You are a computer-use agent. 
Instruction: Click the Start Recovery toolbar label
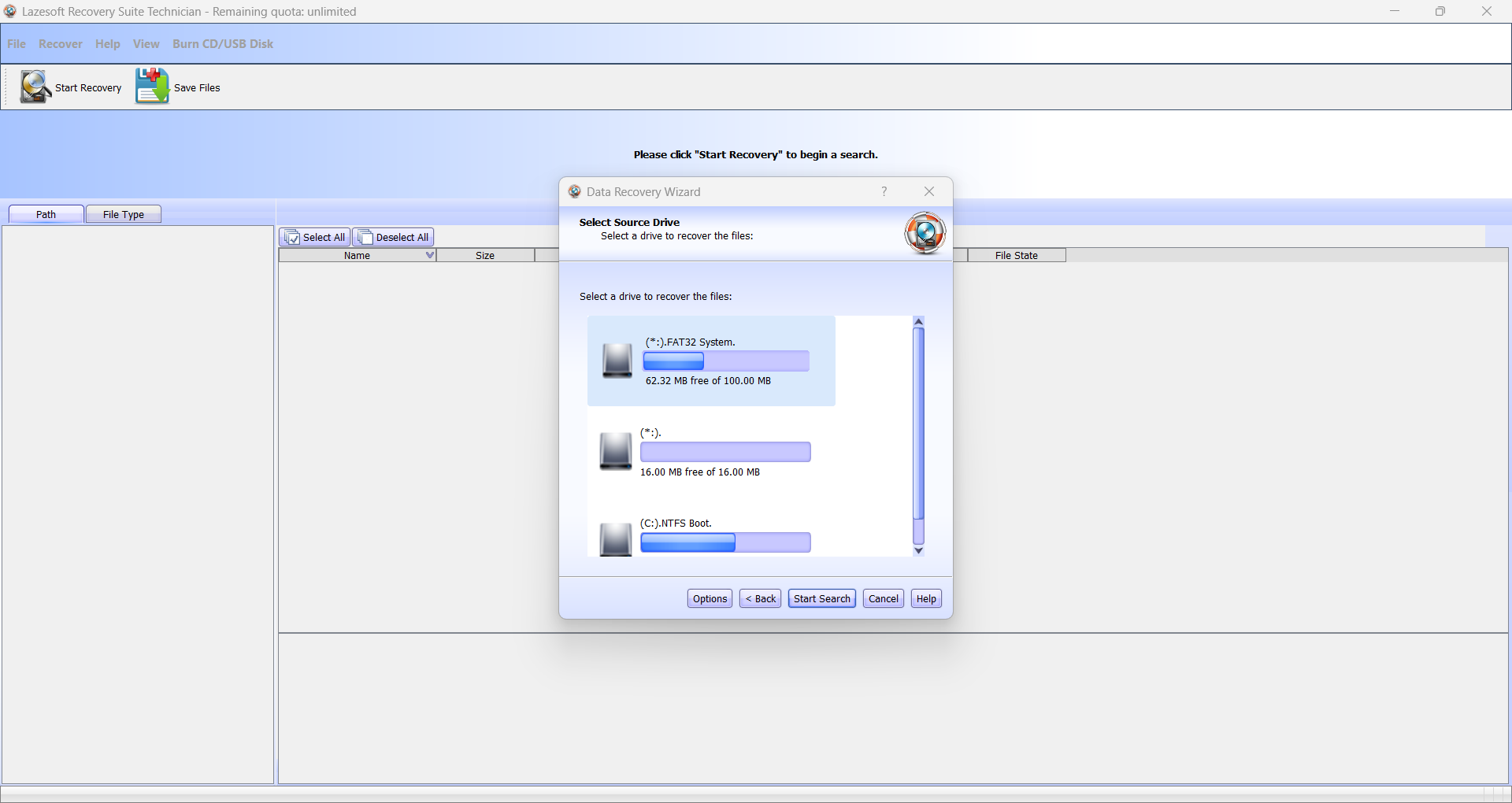pos(88,87)
